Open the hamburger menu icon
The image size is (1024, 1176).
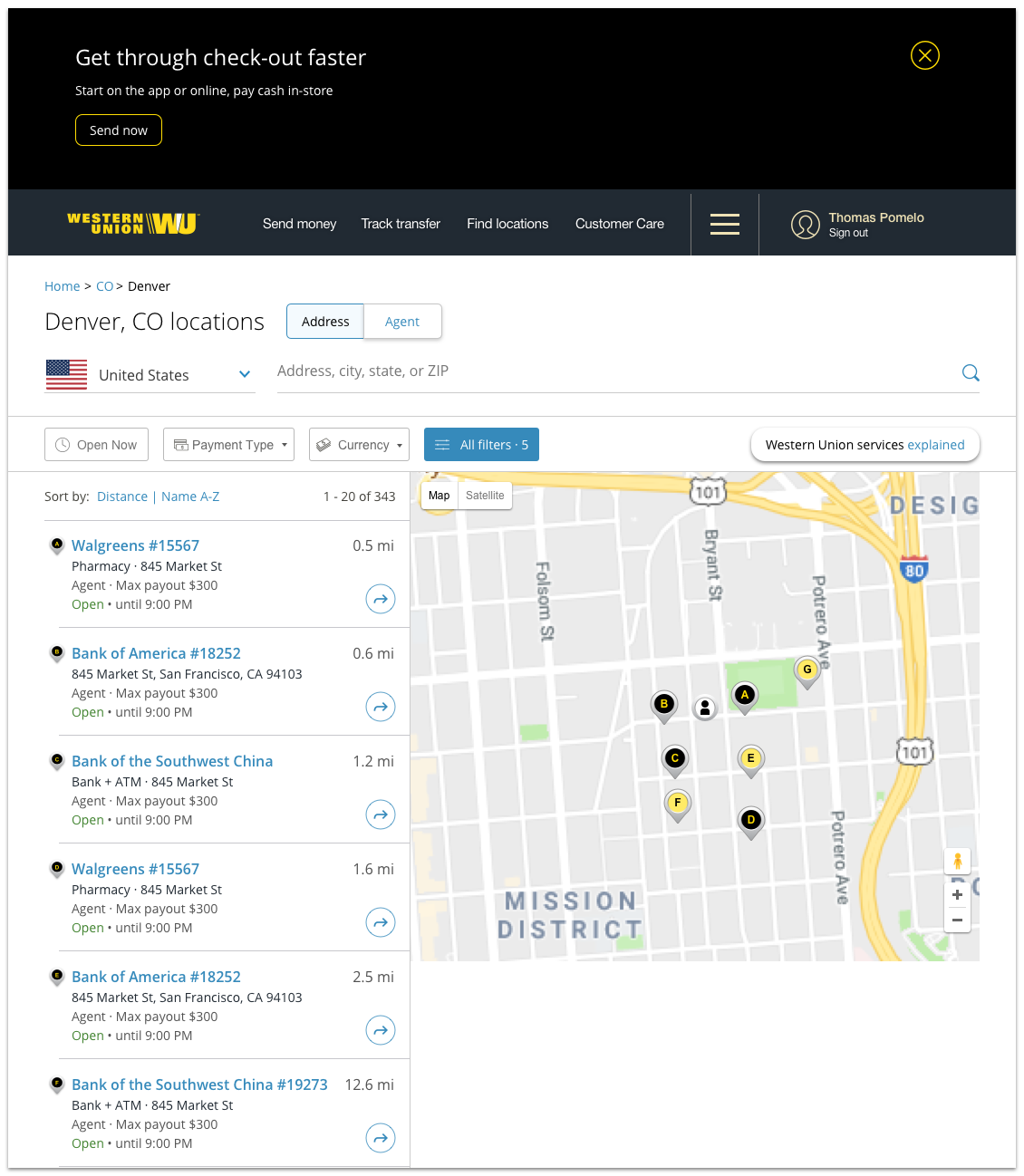[x=724, y=224]
